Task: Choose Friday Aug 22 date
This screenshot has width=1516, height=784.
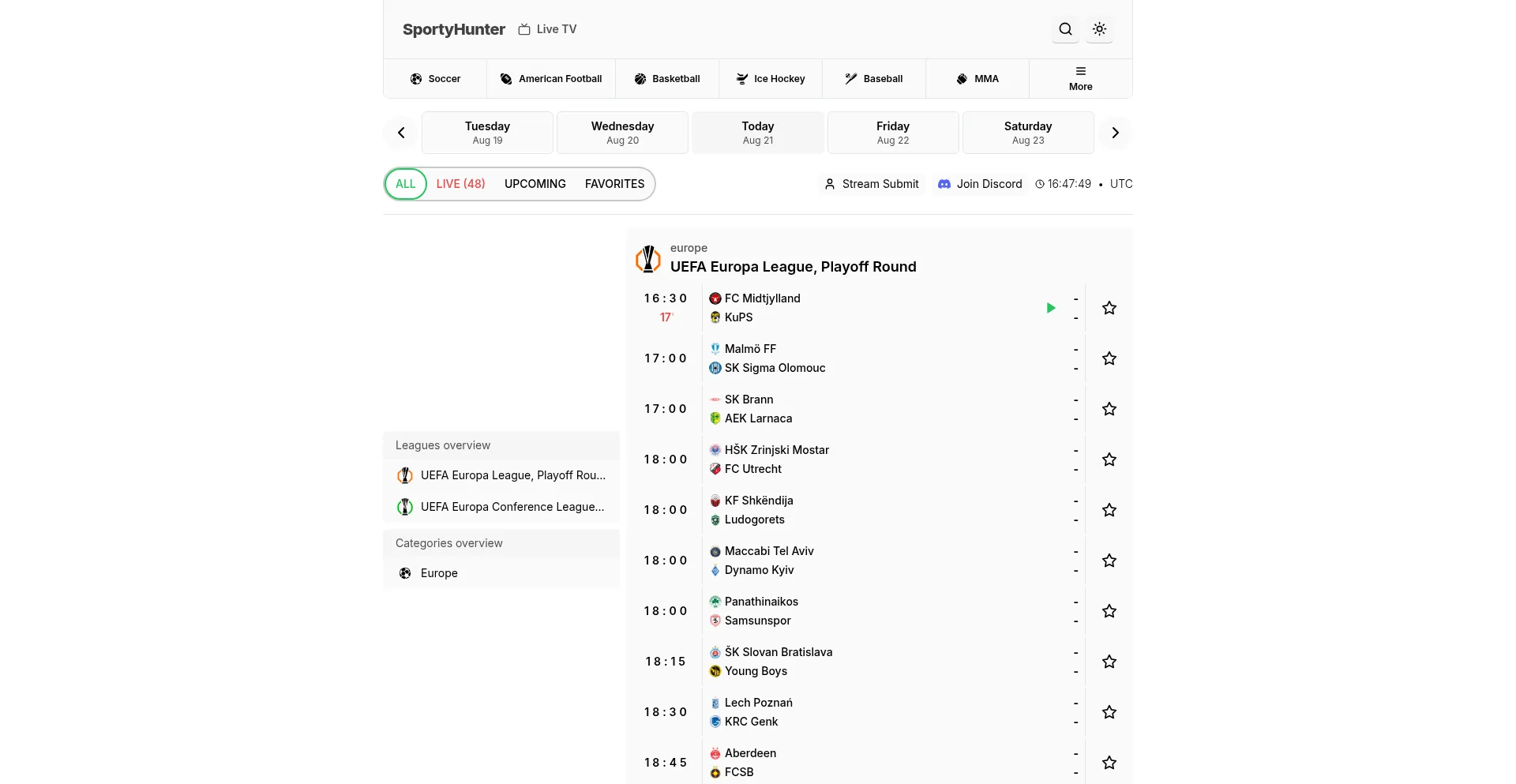Action: pos(893,133)
